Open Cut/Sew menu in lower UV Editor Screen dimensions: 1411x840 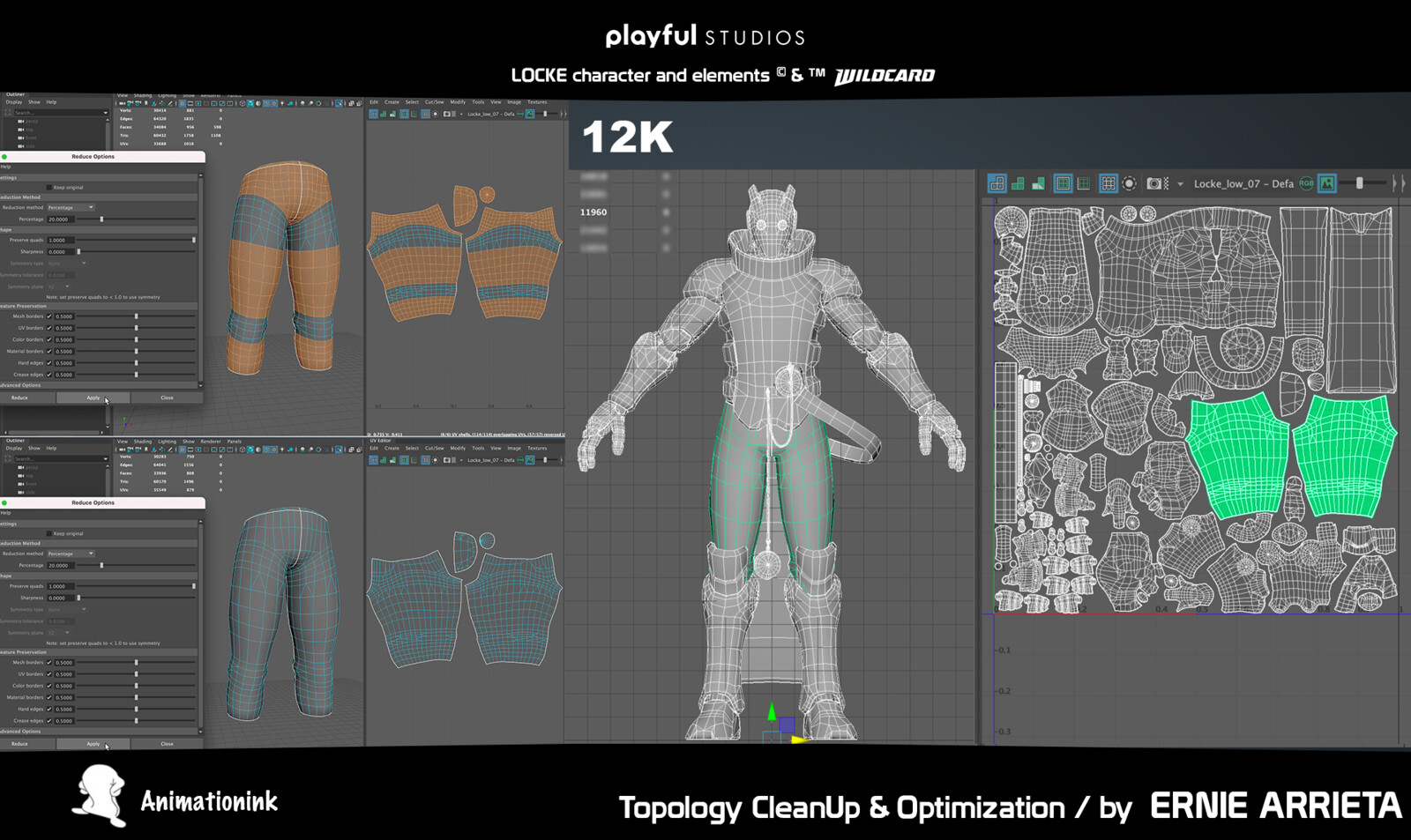pyautogui.click(x=435, y=448)
